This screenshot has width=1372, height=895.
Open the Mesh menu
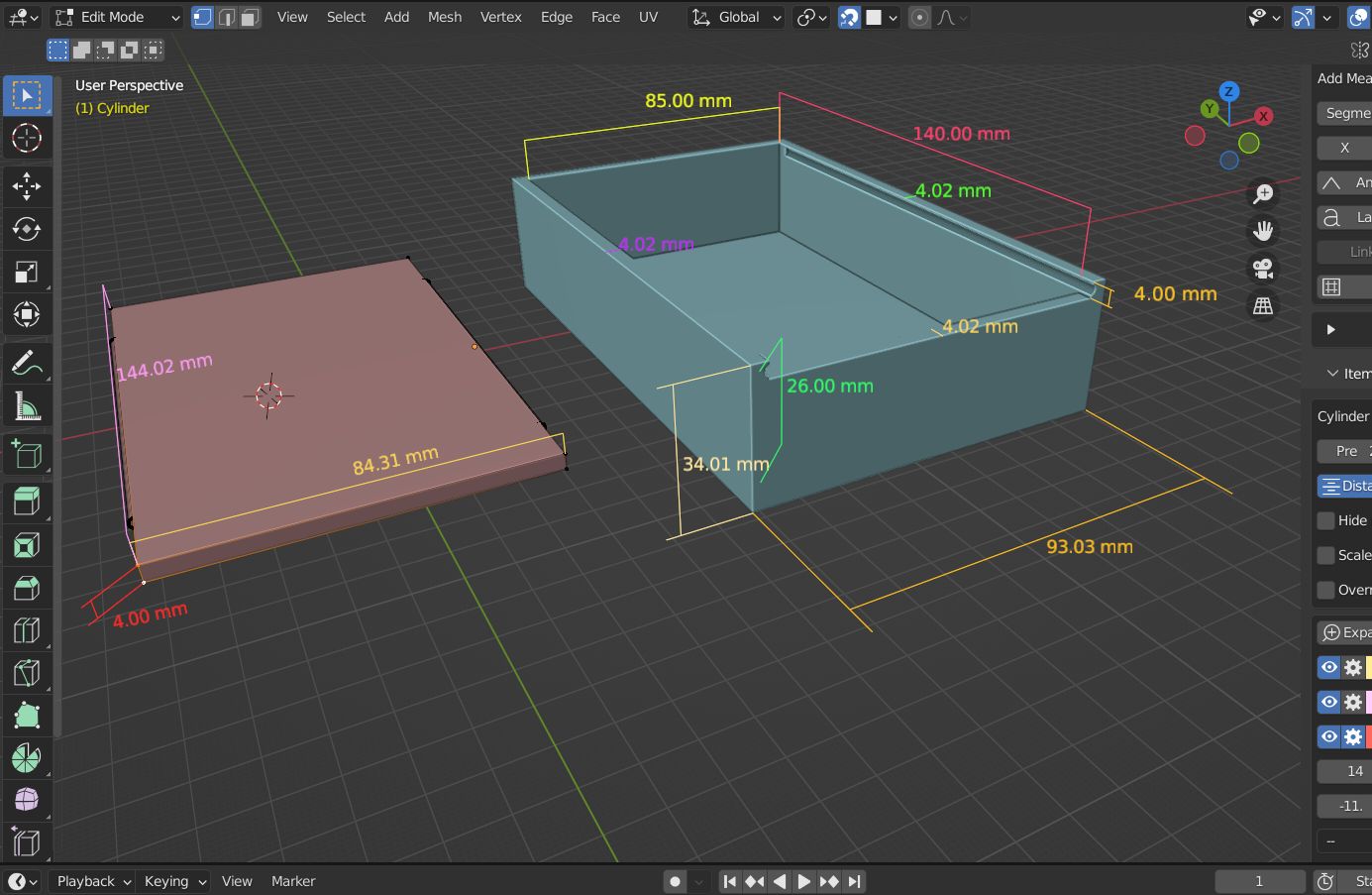coord(445,17)
